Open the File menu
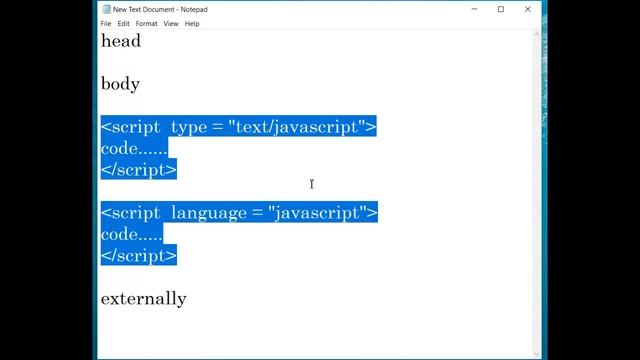The image size is (640, 360). [x=106, y=24]
